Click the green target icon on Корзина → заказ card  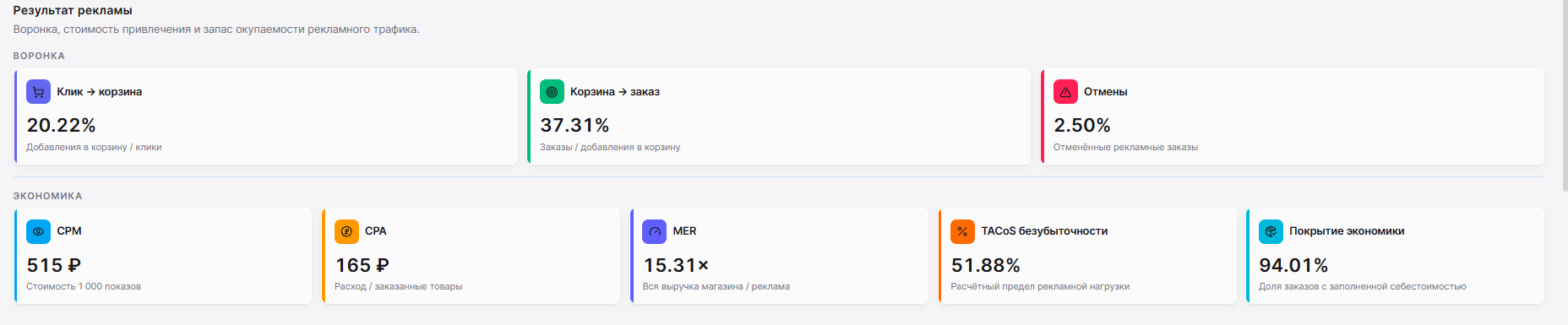coord(552,92)
